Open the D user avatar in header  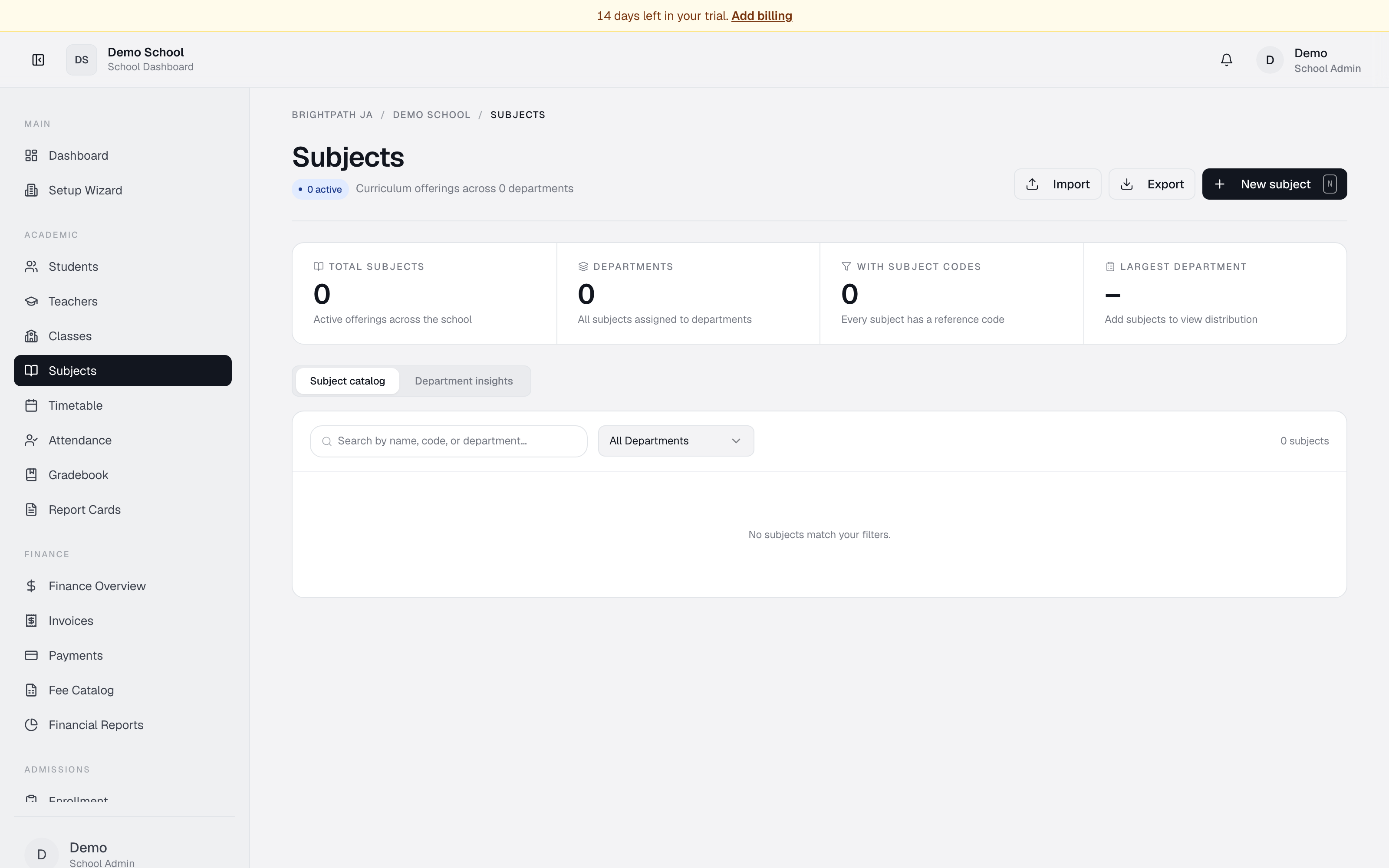(1270, 60)
